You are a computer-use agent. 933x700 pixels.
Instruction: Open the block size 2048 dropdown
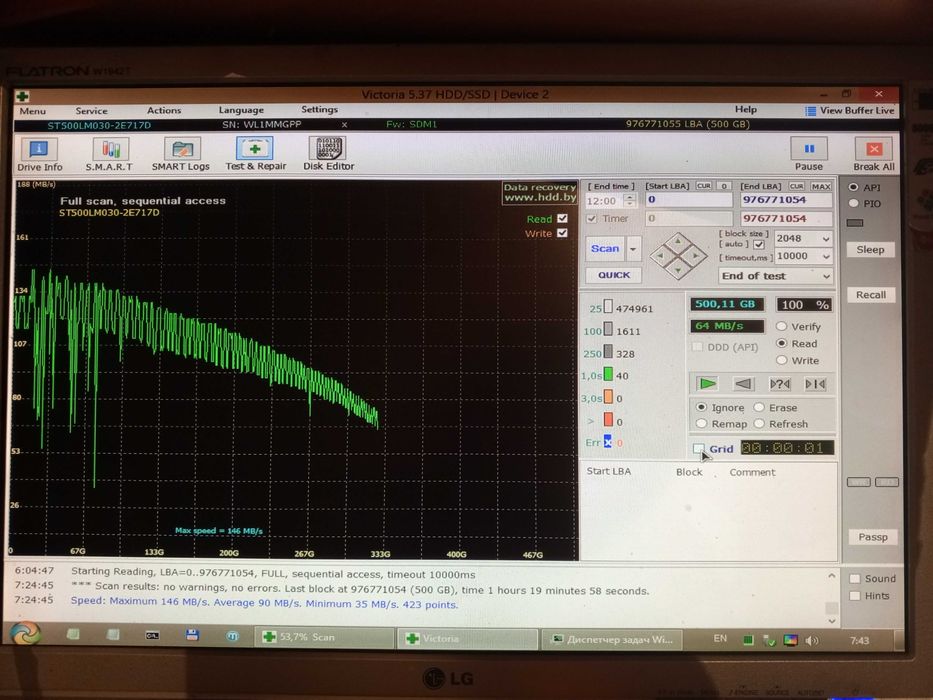825,239
